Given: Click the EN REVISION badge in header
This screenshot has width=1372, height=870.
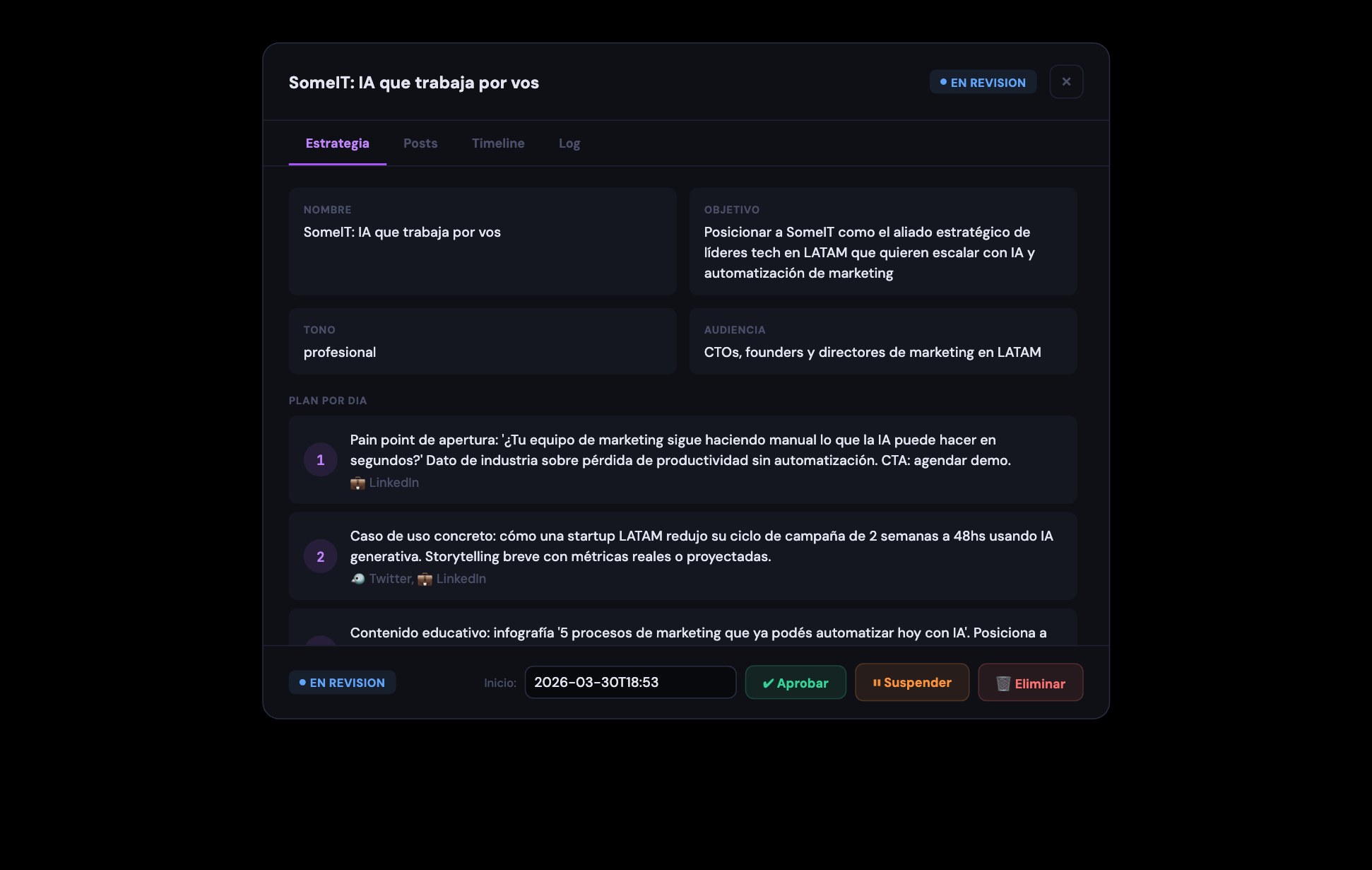Looking at the screenshot, I should click(983, 83).
